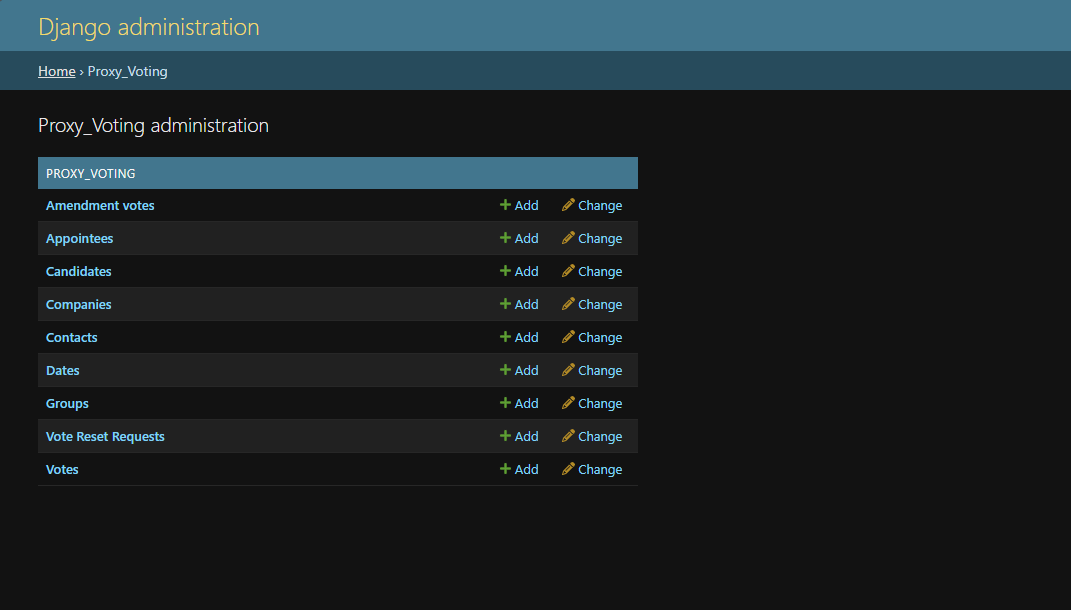Click the pencil icon in Groups row
1071x610 pixels.
coord(568,402)
